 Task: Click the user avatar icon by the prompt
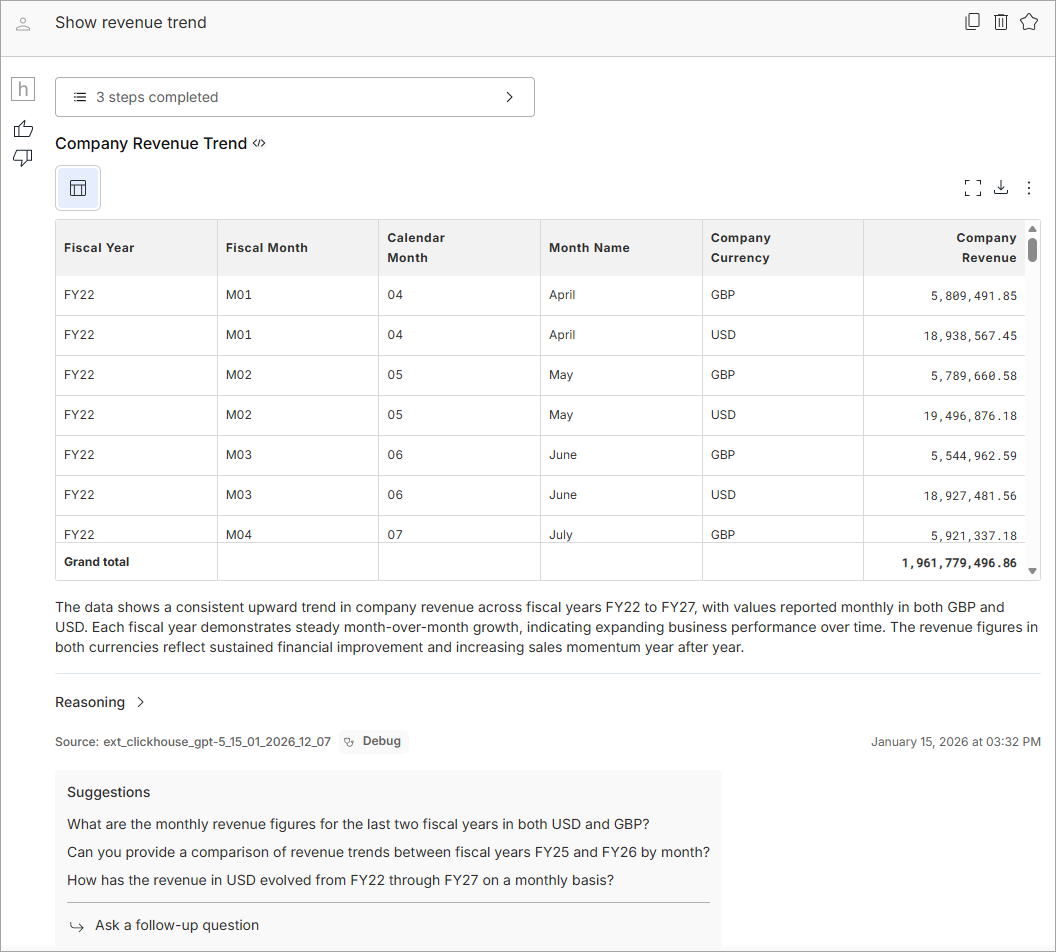coord(23,23)
